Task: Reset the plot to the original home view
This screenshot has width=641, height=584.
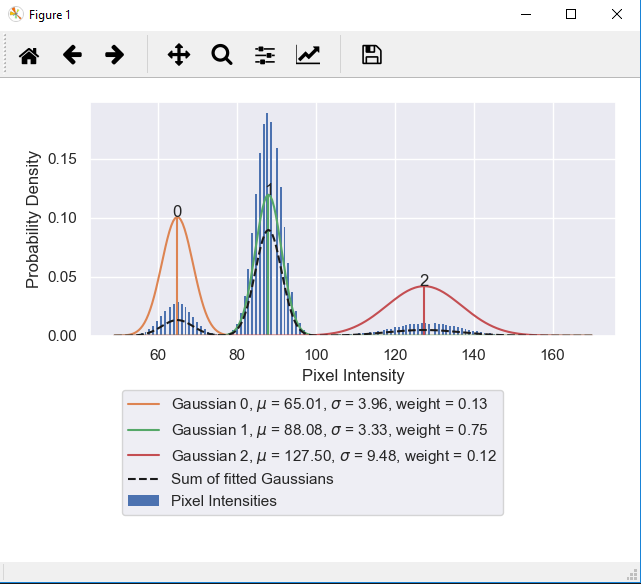Action: click(x=29, y=55)
